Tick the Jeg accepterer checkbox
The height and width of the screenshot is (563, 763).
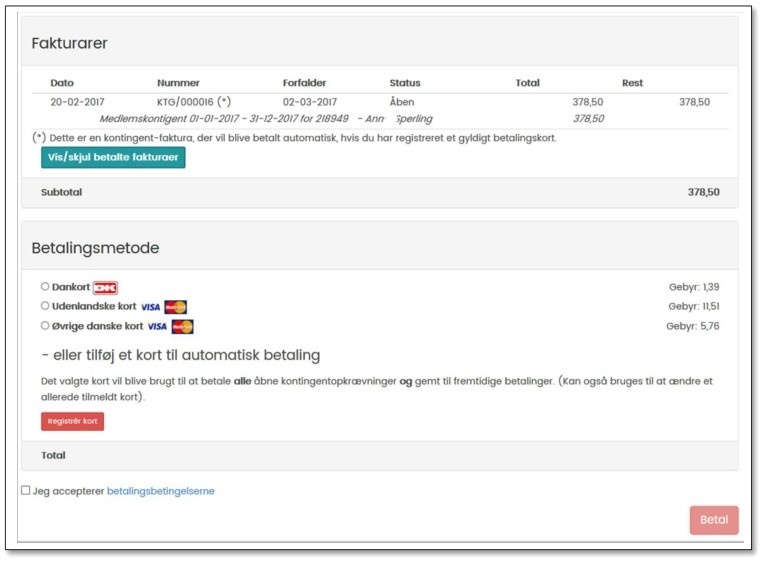(x=26, y=490)
